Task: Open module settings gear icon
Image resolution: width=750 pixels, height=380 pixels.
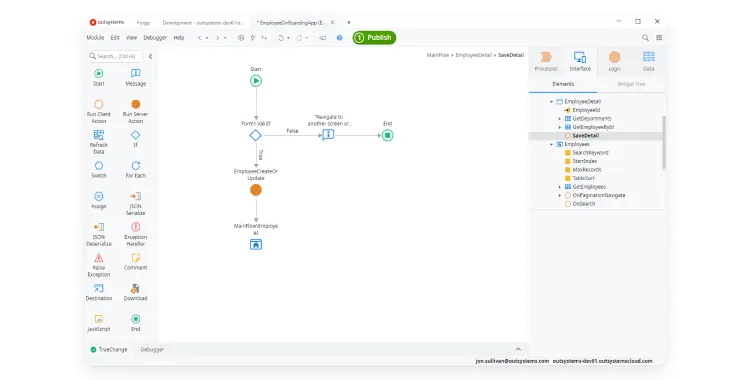Action: (x=241, y=37)
